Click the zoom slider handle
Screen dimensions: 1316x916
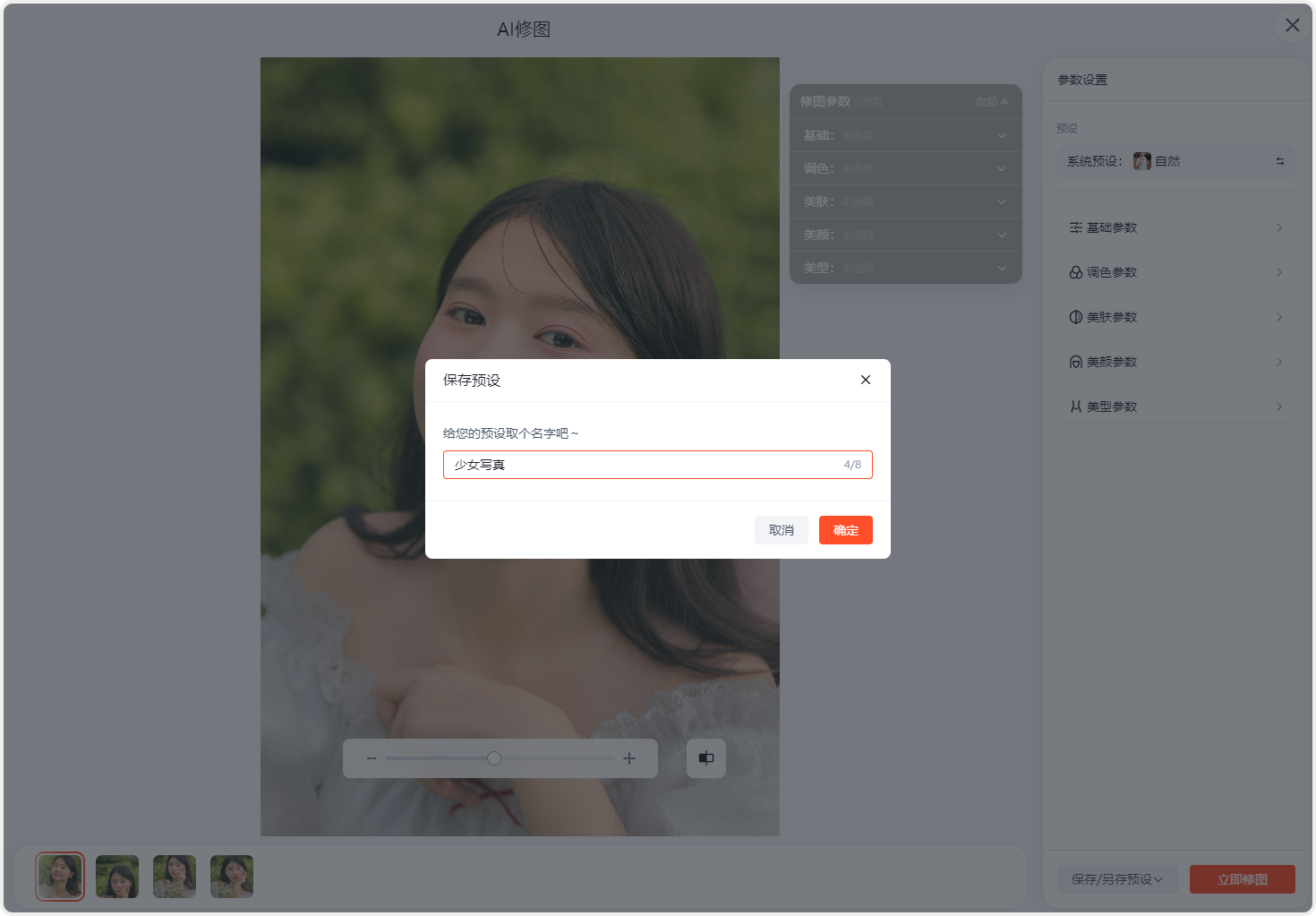[494, 758]
